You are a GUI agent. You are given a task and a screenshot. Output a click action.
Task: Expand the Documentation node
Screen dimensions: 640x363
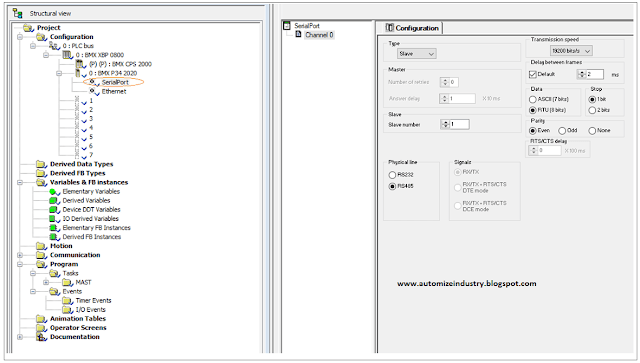[20, 337]
